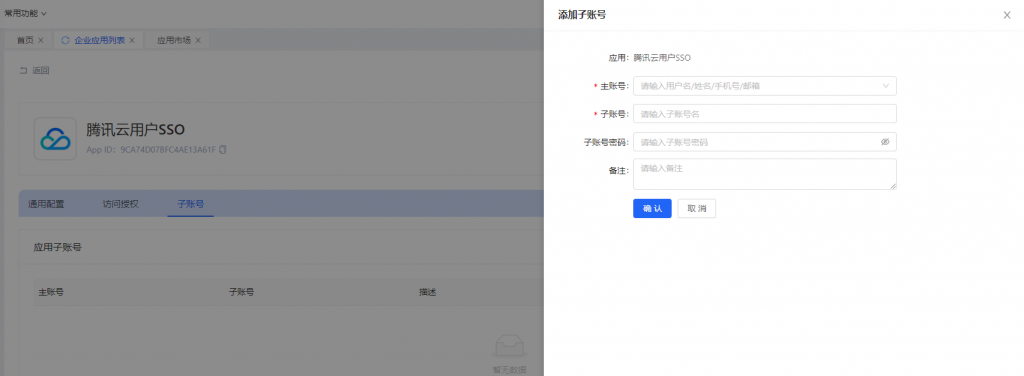Screen dimensions: 1024x376
Task: Click the 添加子账号 drawer title
Action: point(582,14)
